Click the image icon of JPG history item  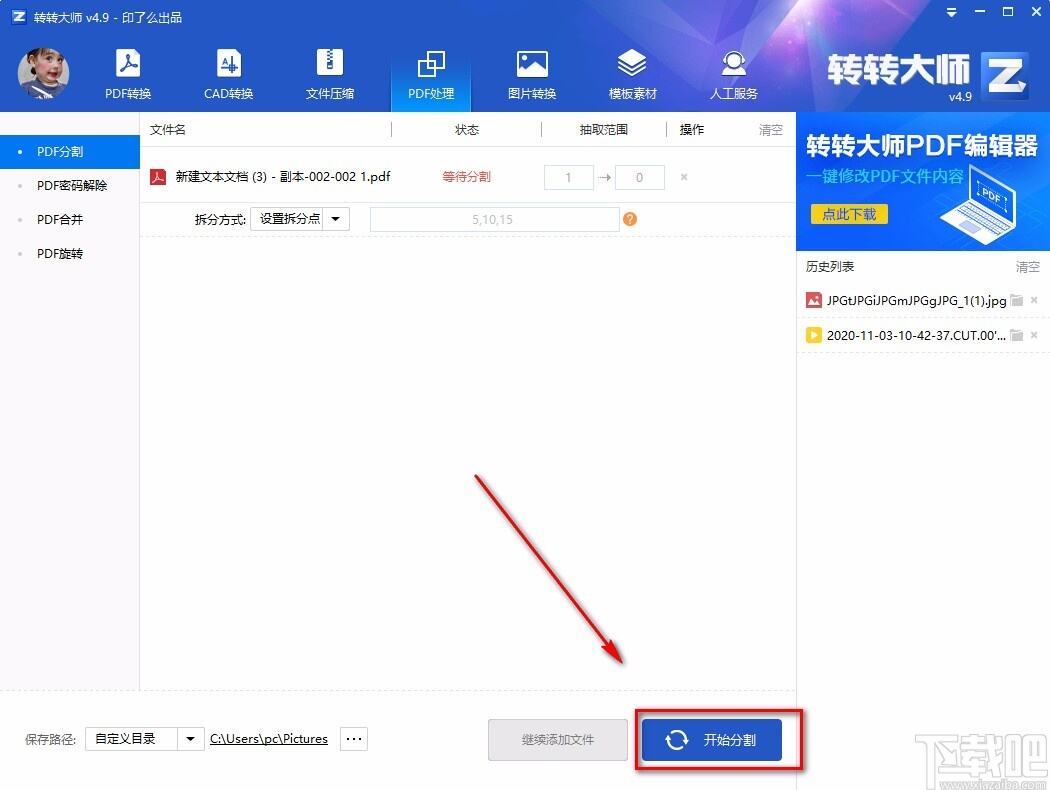(814, 300)
